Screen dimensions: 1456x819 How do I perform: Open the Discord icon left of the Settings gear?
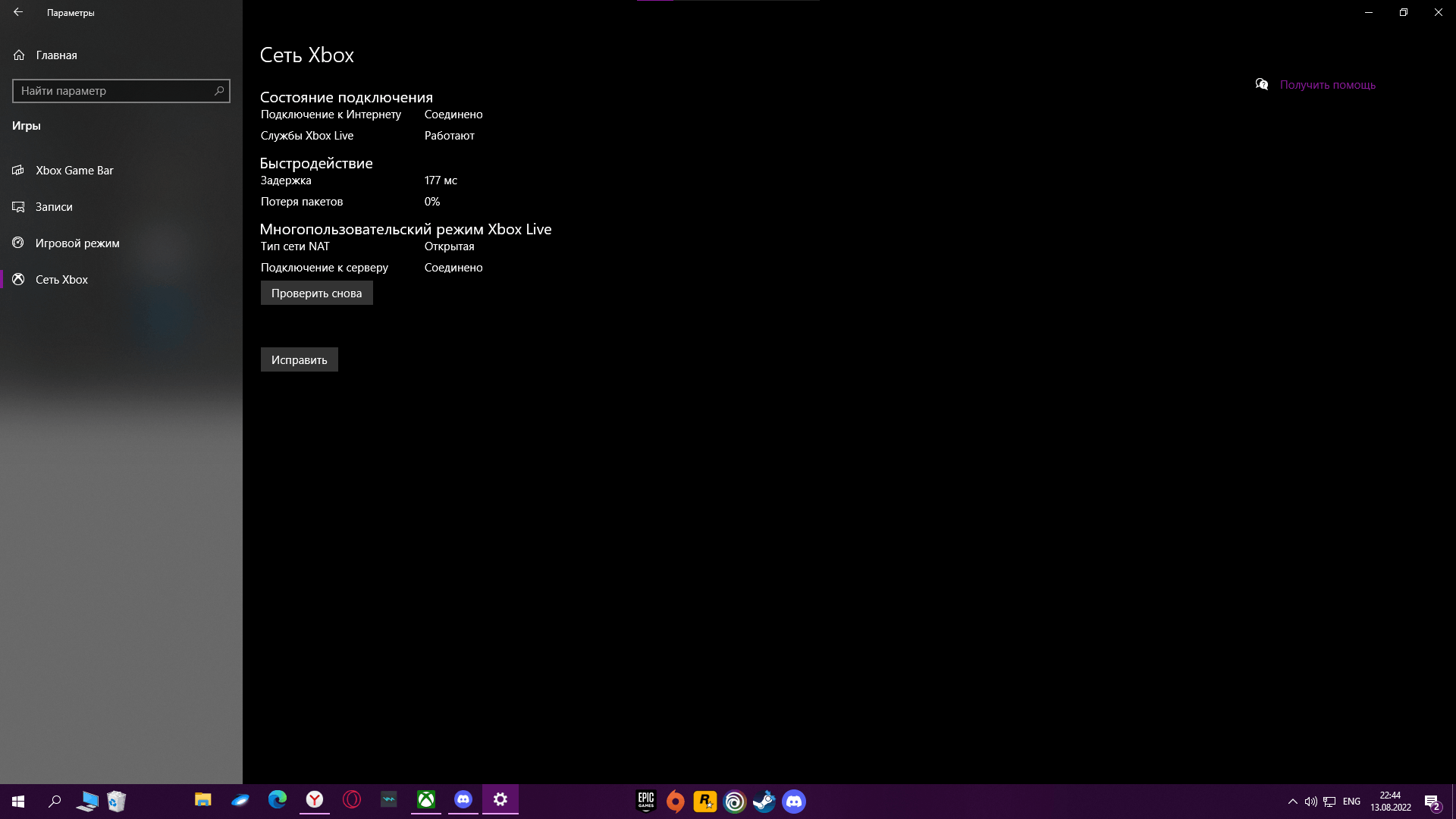pyautogui.click(x=463, y=800)
